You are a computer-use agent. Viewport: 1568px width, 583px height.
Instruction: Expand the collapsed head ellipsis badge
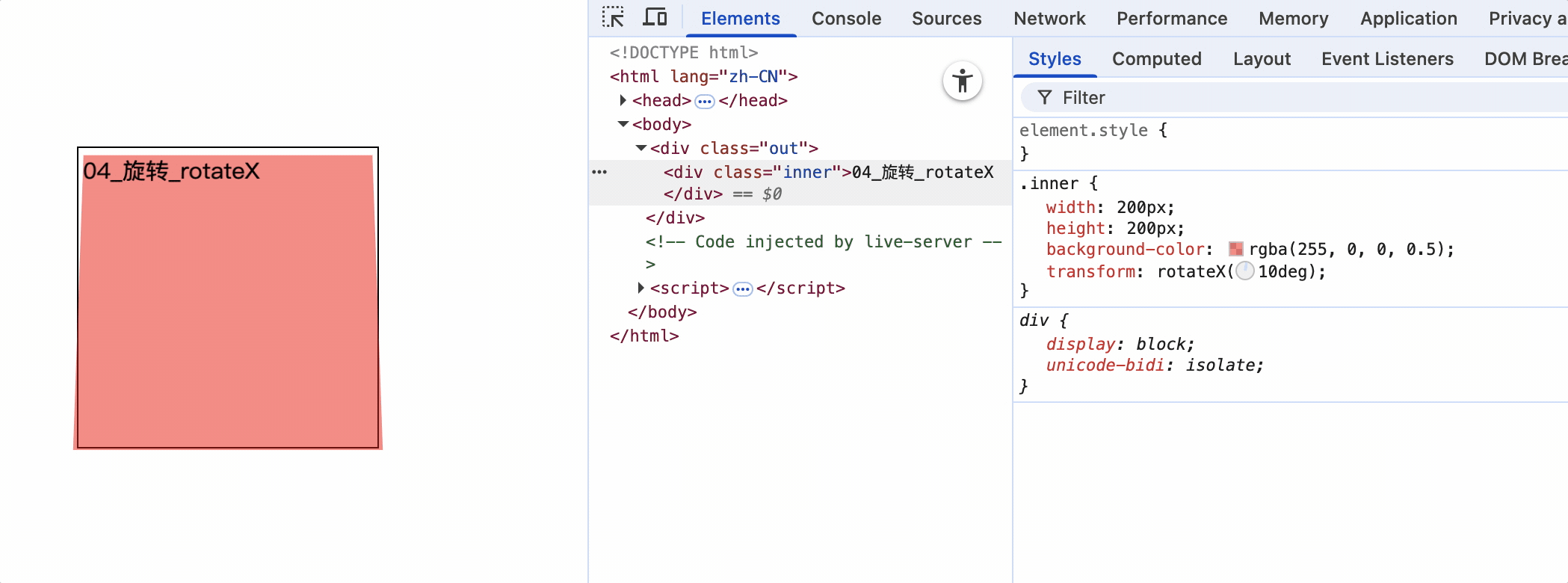tap(705, 101)
